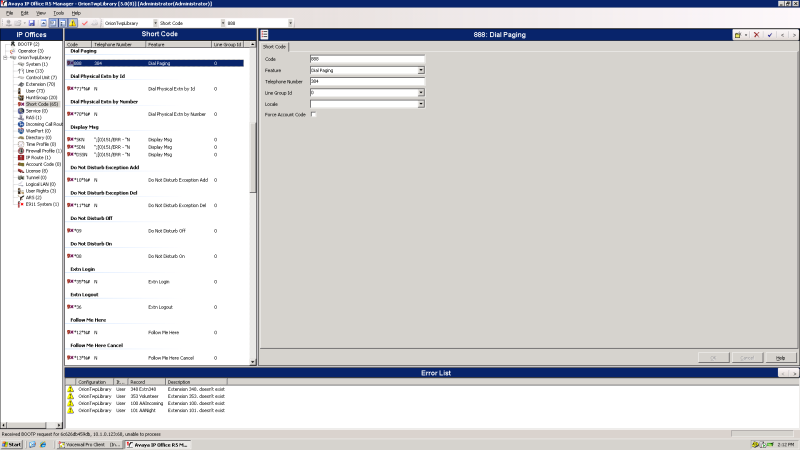800x450 pixels.
Task: Select the E911 System (1) node
Action: coord(42,204)
